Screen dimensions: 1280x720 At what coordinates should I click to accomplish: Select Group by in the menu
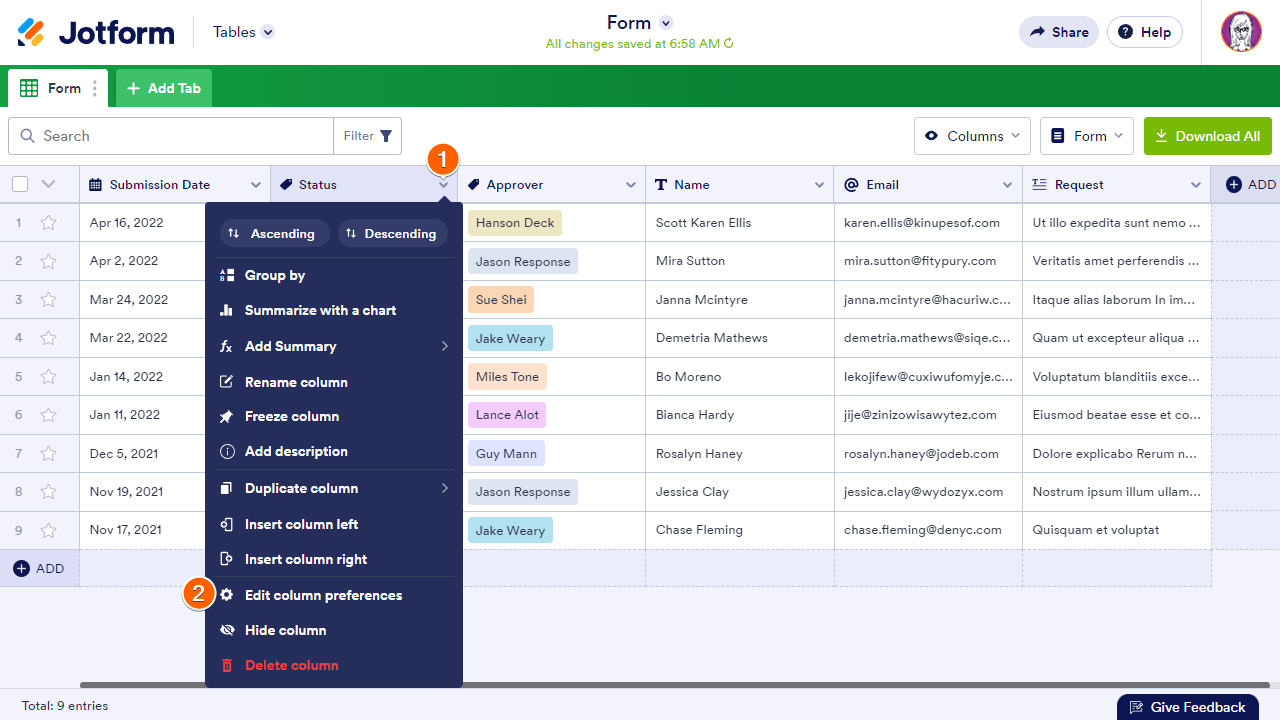pos(334,275)
